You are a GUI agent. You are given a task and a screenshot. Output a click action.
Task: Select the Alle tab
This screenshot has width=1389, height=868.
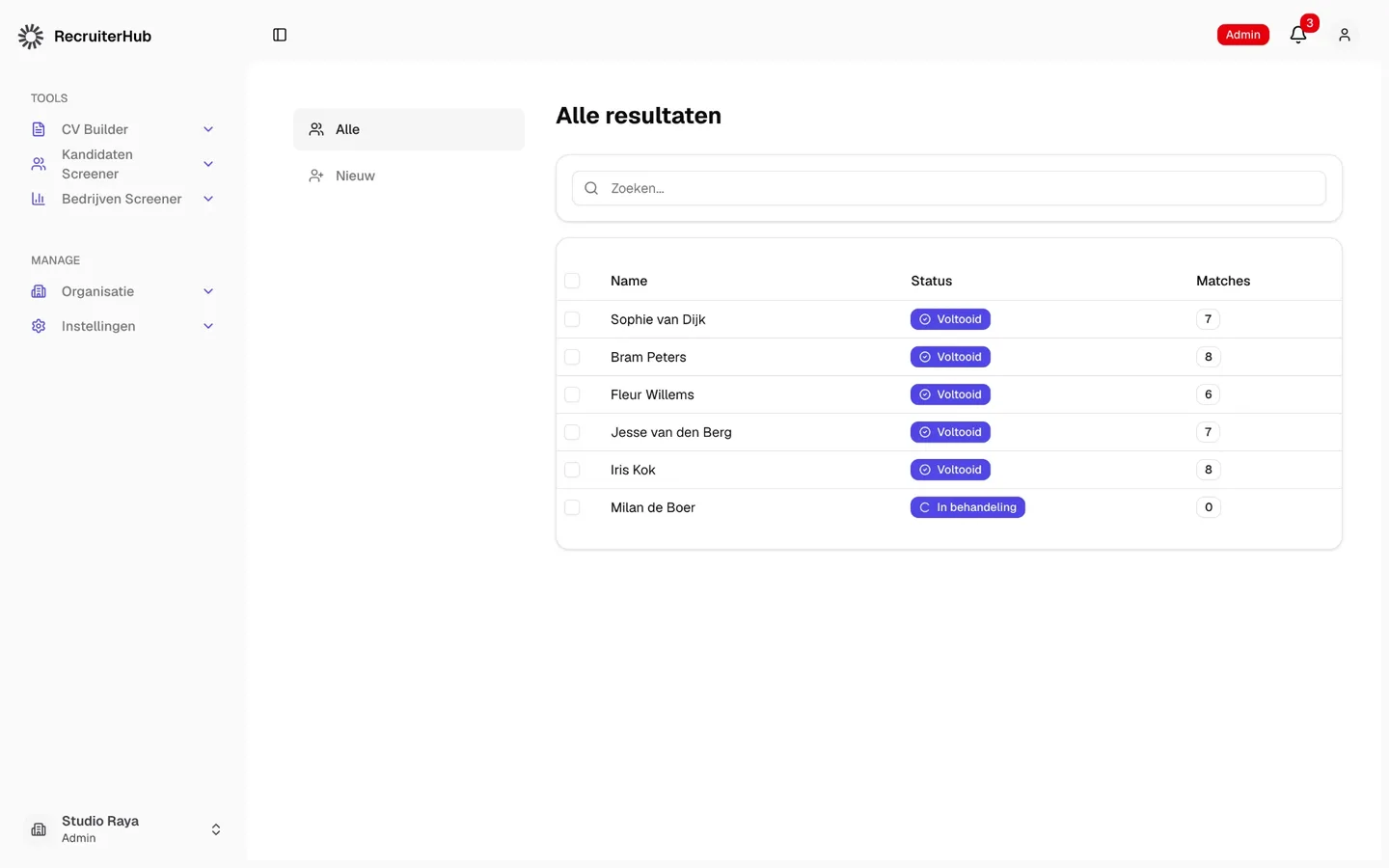coord(409,129)
